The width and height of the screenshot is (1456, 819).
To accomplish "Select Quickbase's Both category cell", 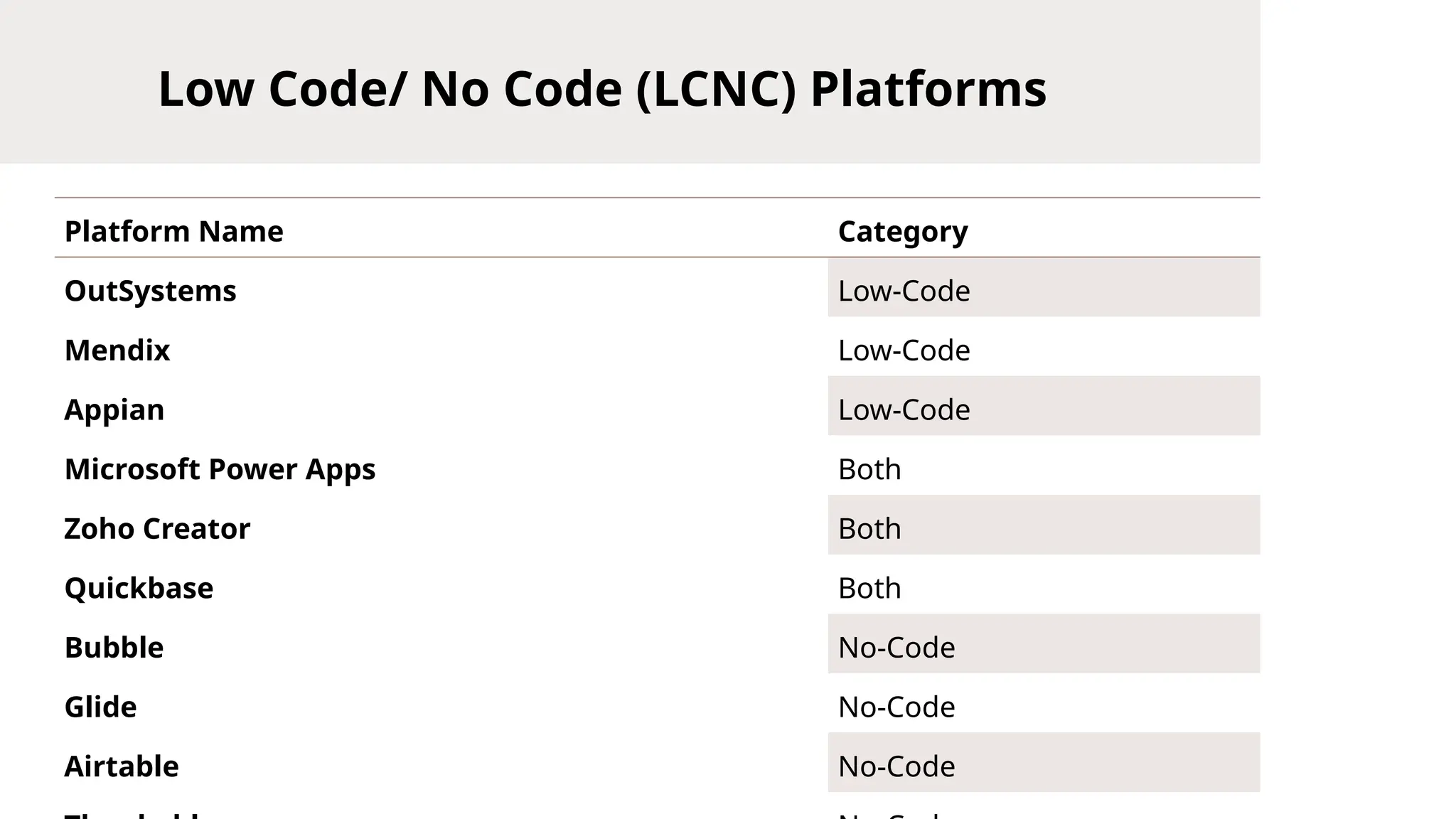I will tap(869, 588).
